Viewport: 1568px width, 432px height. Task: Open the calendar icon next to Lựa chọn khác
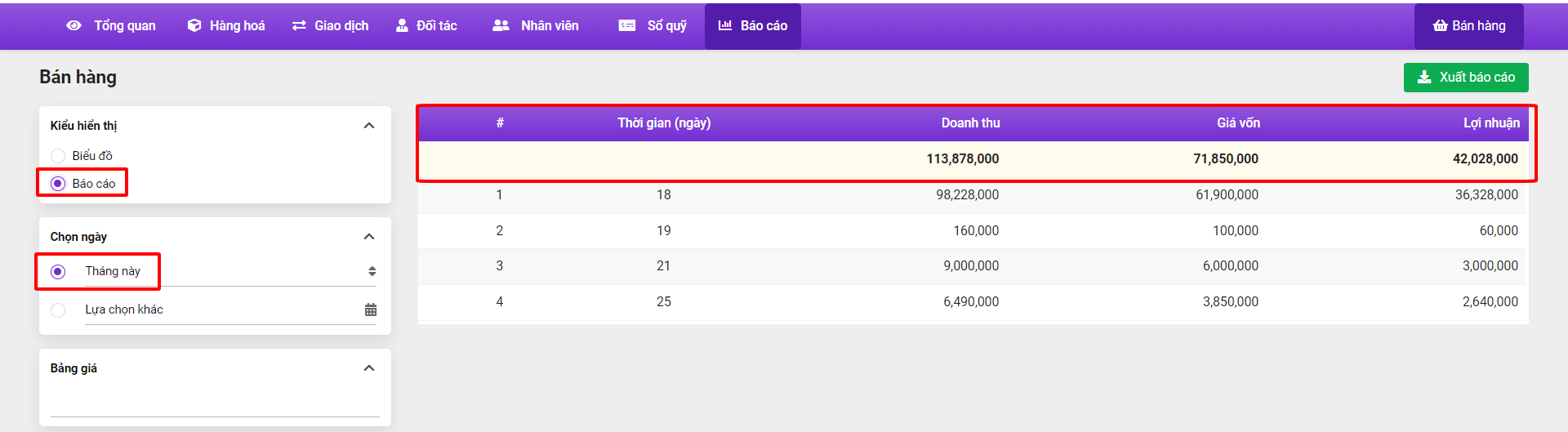tap(371, 310)
